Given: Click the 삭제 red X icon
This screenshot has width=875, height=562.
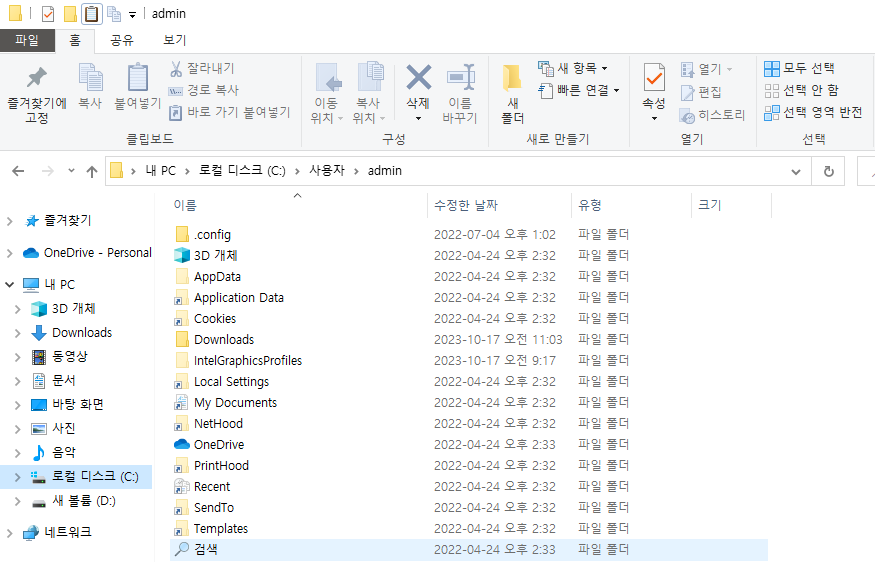Looking at the screenshot, I should click(x=419, y=77).
